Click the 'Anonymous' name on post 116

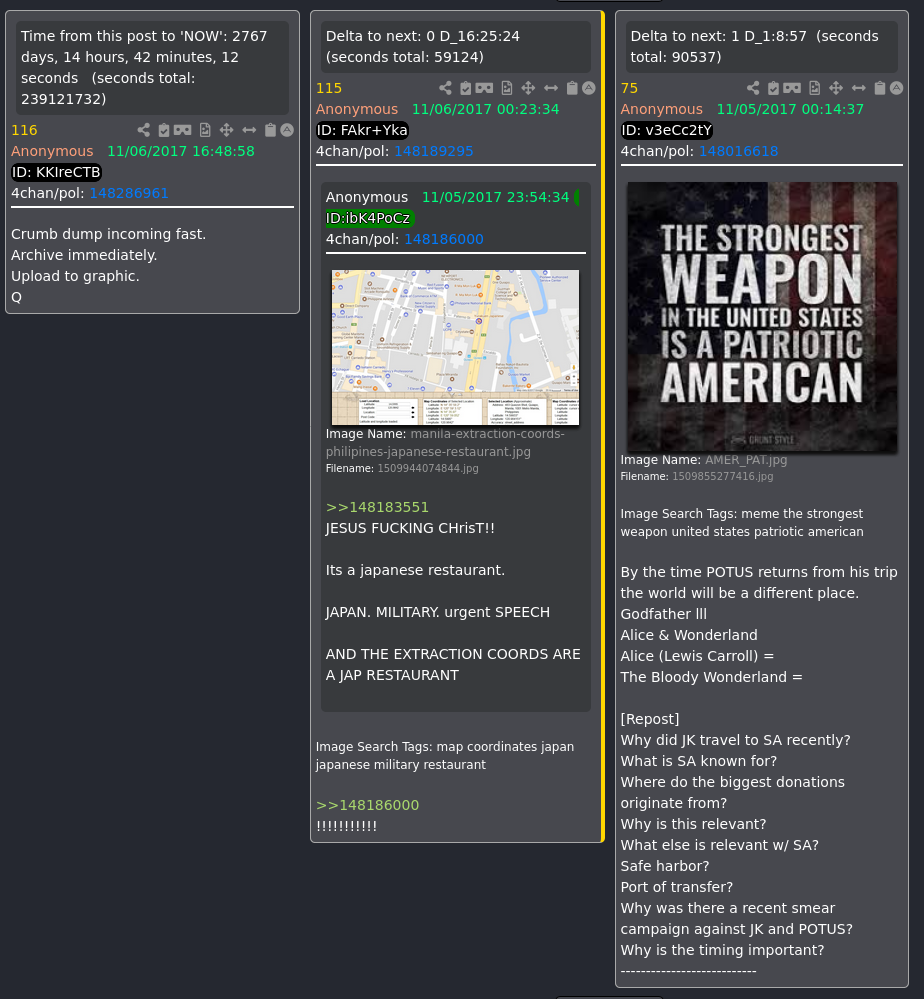click(52, 151)
